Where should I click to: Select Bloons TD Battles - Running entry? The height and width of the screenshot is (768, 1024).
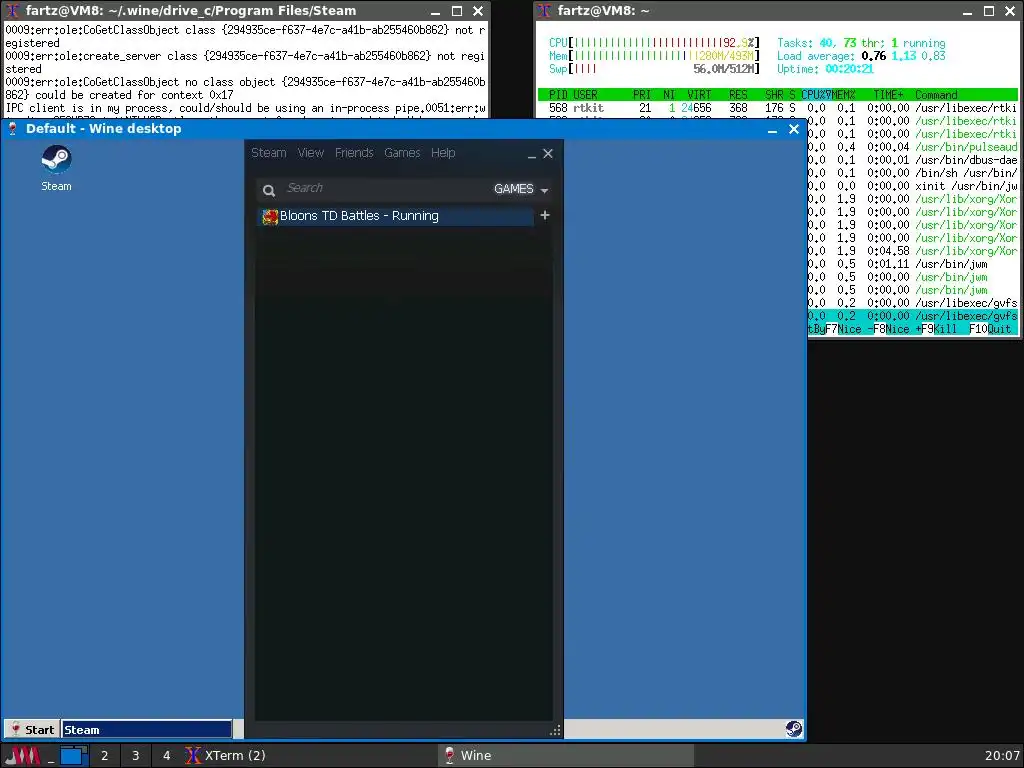point(396,216)
